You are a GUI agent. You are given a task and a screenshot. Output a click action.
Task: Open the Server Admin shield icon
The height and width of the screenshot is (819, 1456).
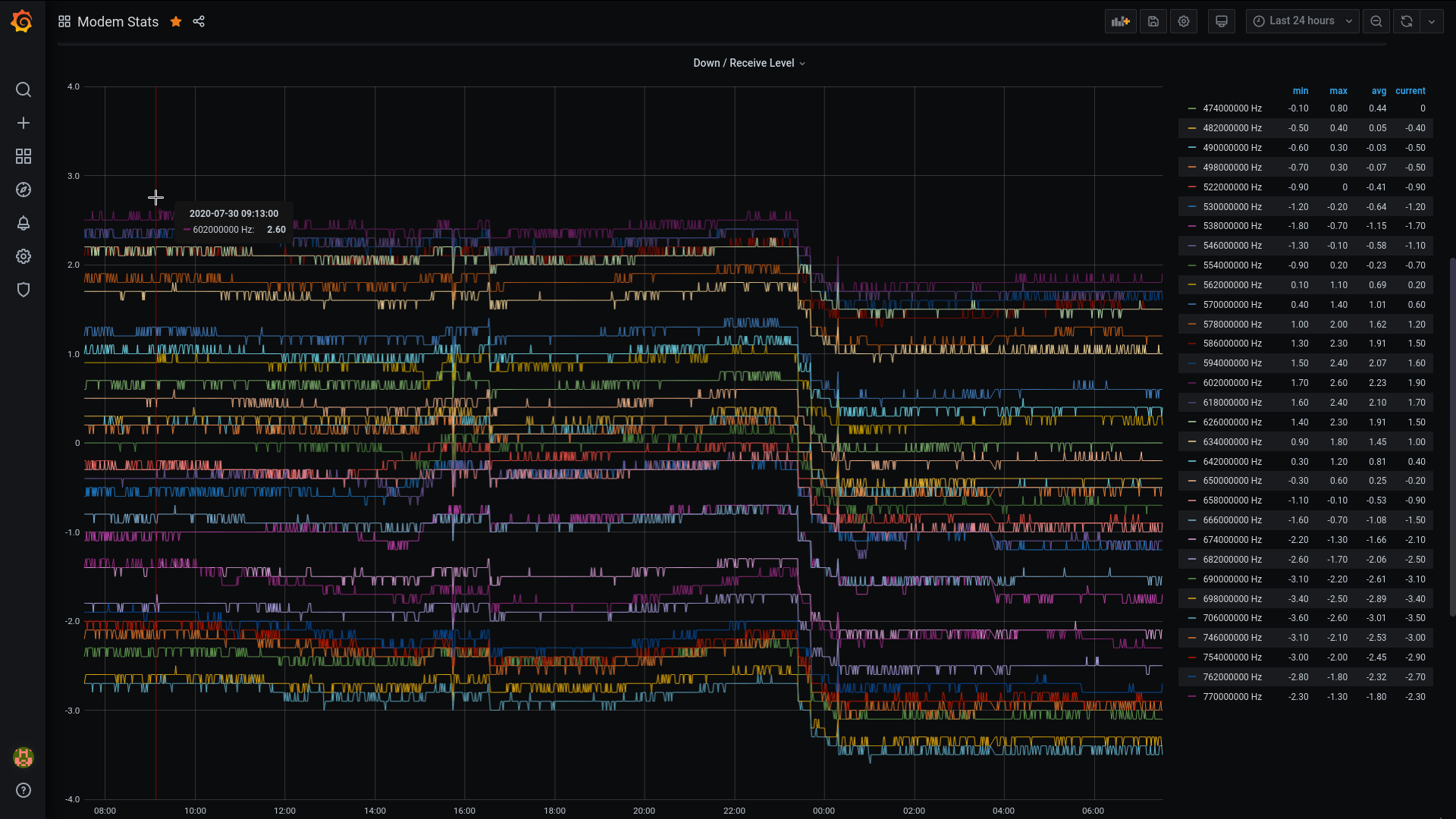(24, 290)
